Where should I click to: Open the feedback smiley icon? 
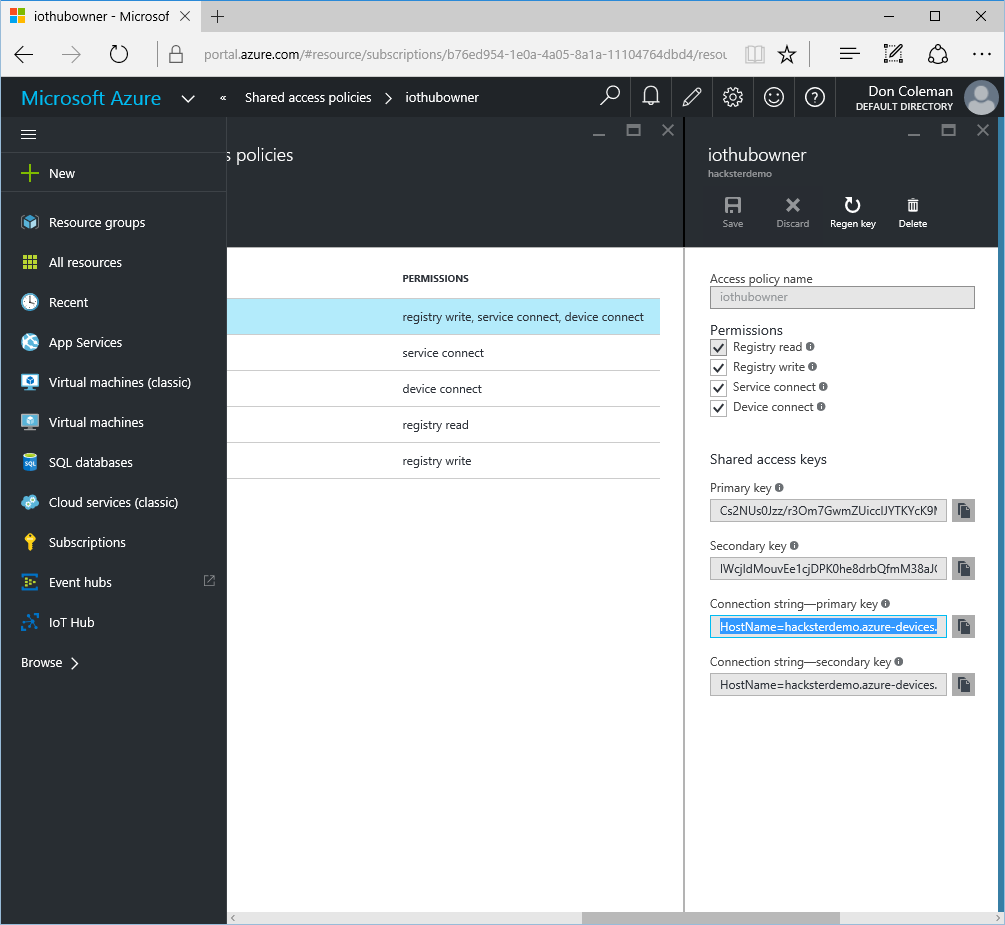pyautogui.click(x=773, y=96)
